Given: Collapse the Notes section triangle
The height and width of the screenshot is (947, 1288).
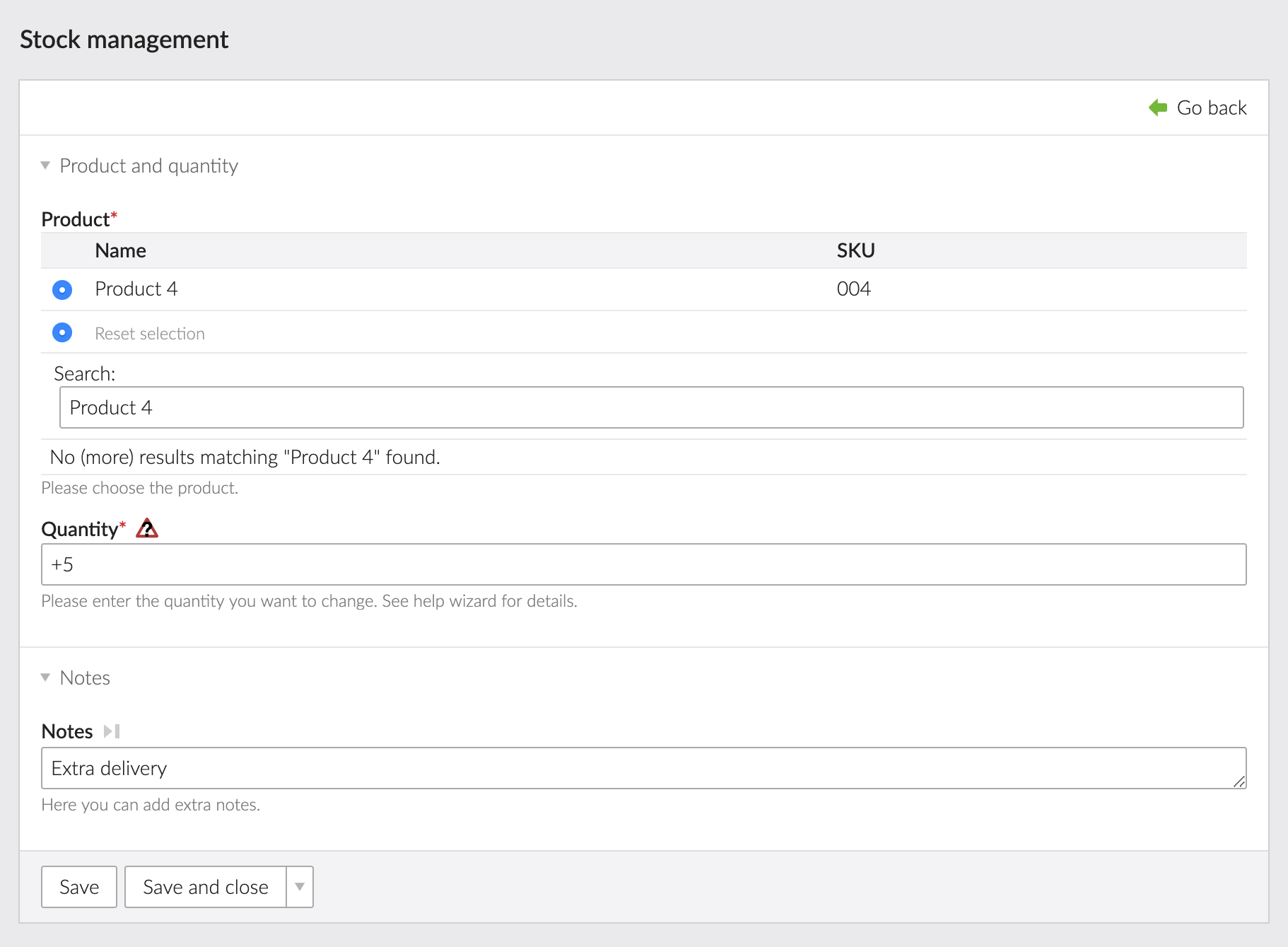Looking at the screenshot, I should click(x=45, y=678).
